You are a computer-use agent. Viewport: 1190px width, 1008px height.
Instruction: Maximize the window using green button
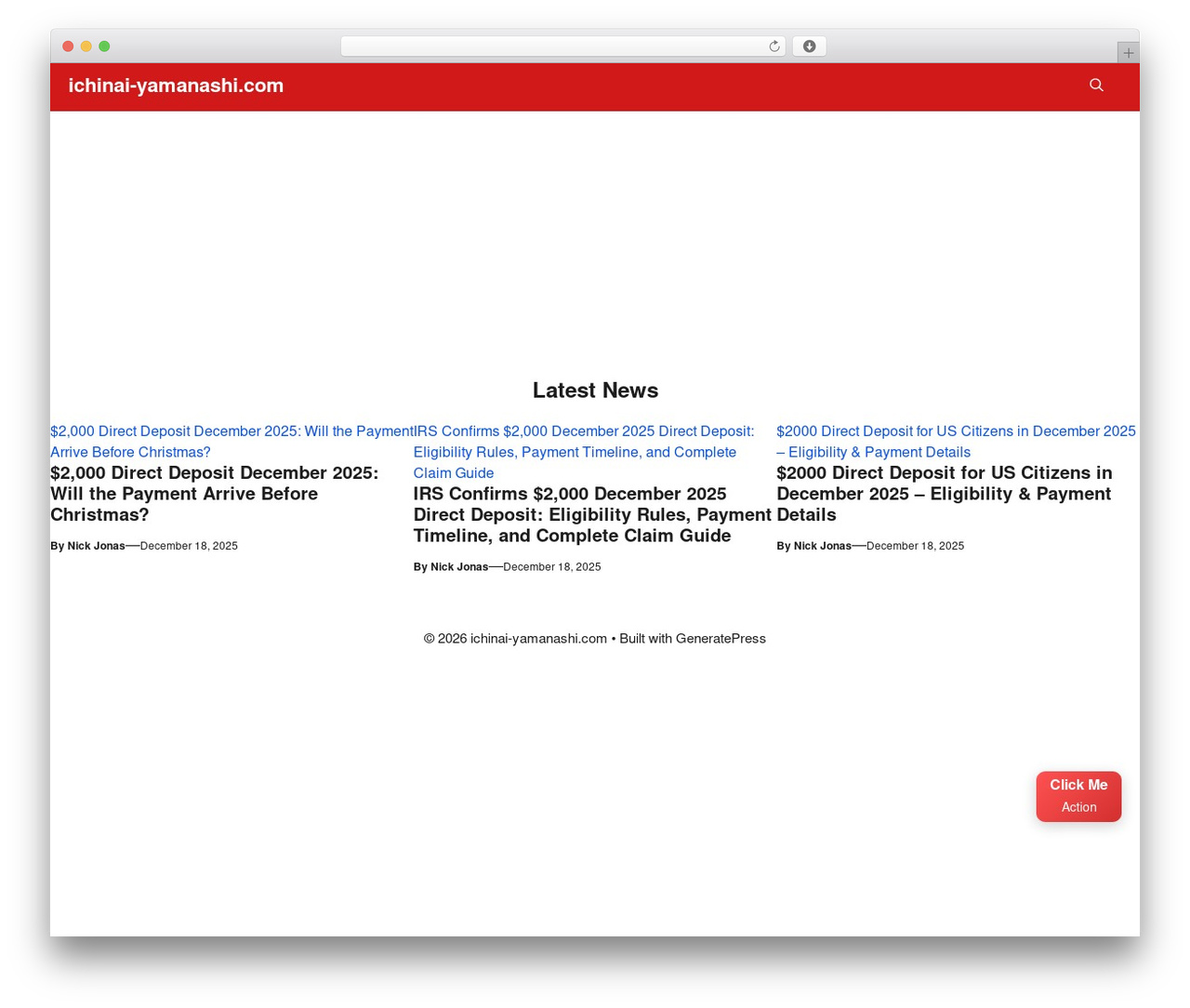pyautogui.click(x=104, y=46)
